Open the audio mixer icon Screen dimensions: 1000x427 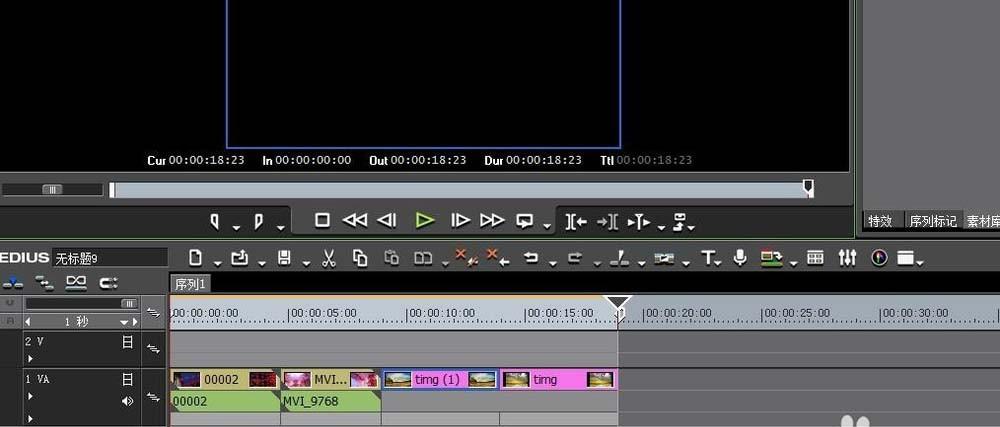tap(847, 258)
